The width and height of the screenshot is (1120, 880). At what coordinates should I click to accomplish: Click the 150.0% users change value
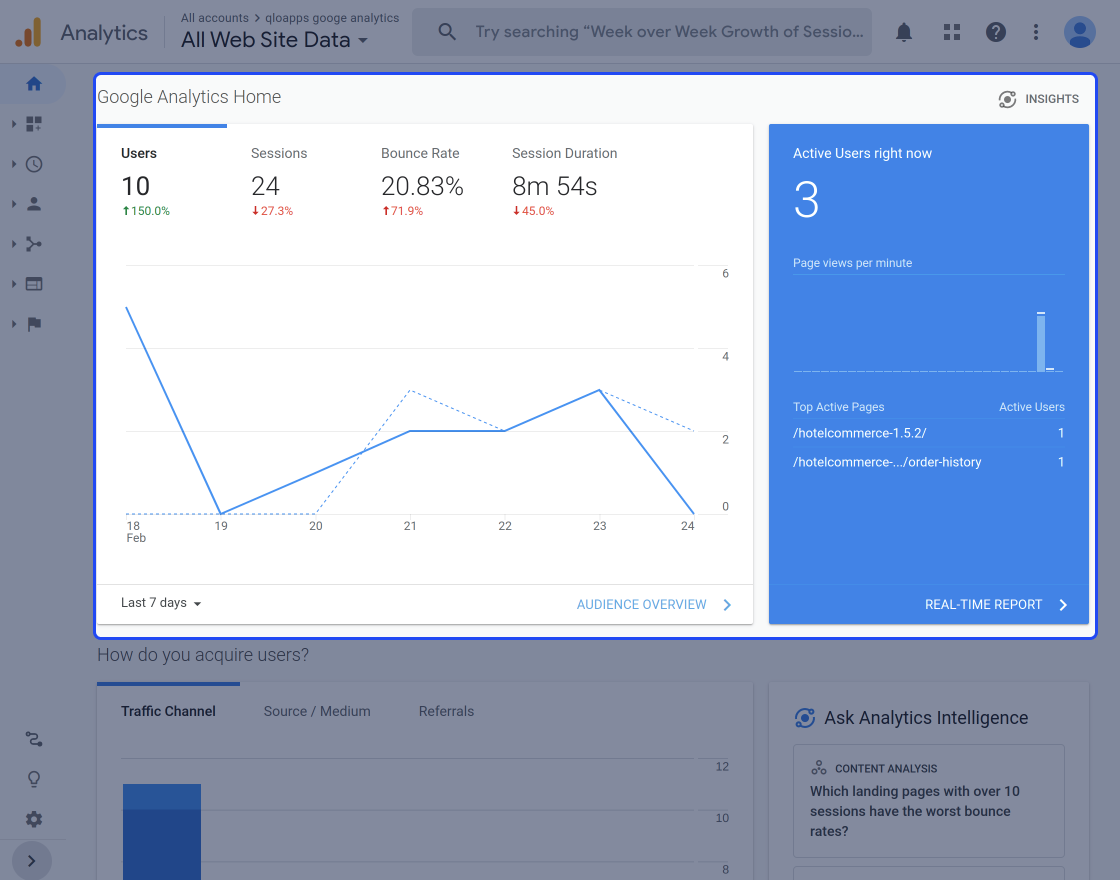146,211
